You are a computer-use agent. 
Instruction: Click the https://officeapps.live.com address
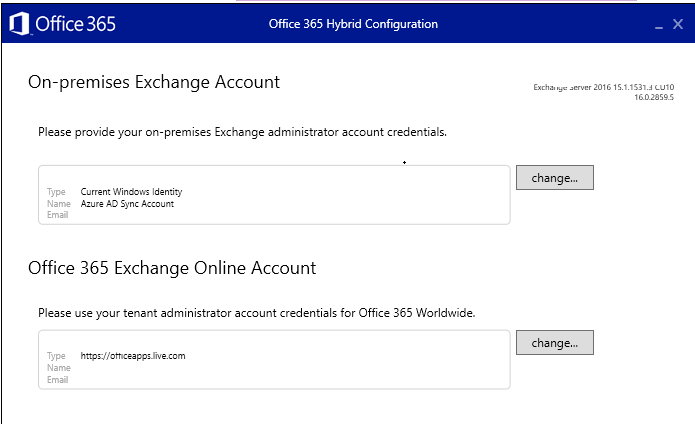tap(133, 356)
